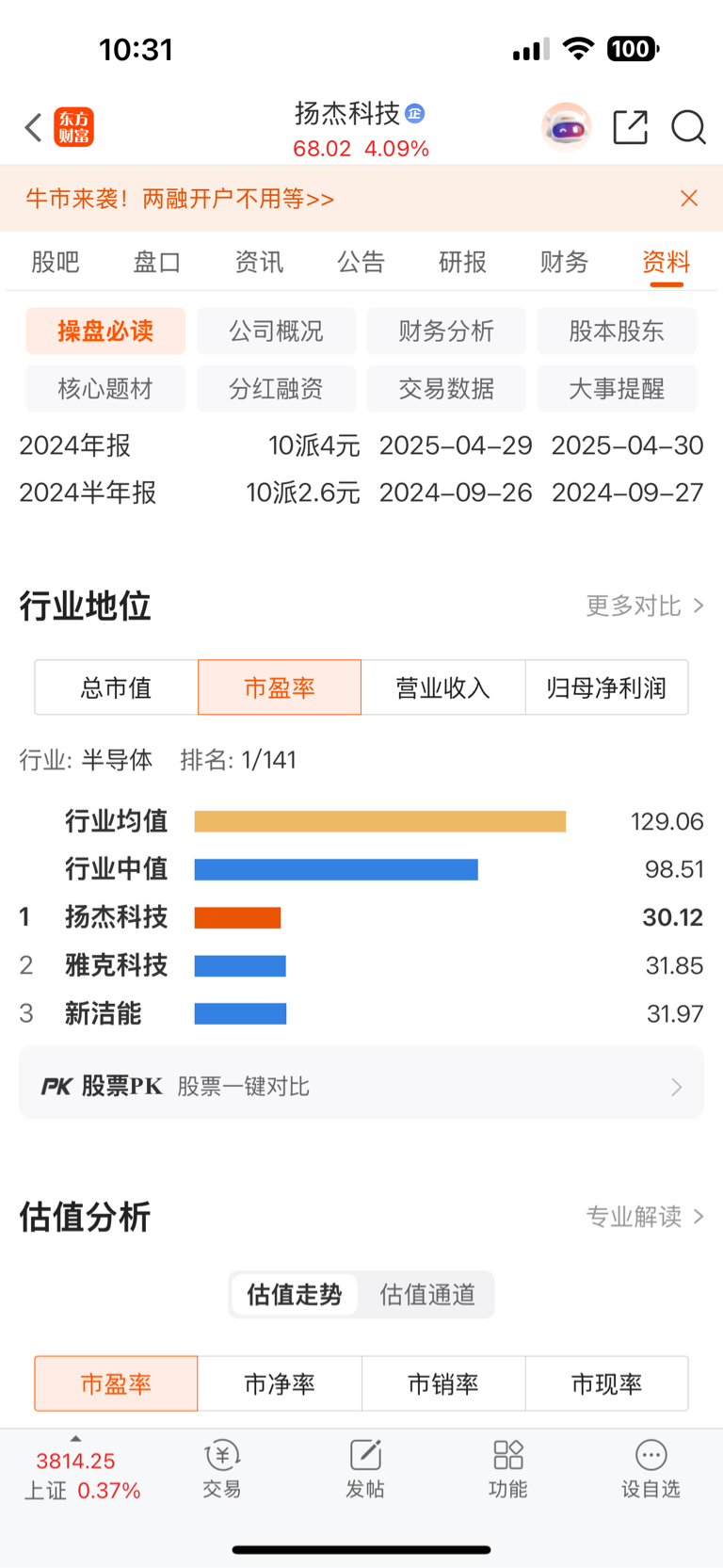Switch to the 资讯 tab
The width and height of the screenshot is (723, 1568).
coord(259,262)
